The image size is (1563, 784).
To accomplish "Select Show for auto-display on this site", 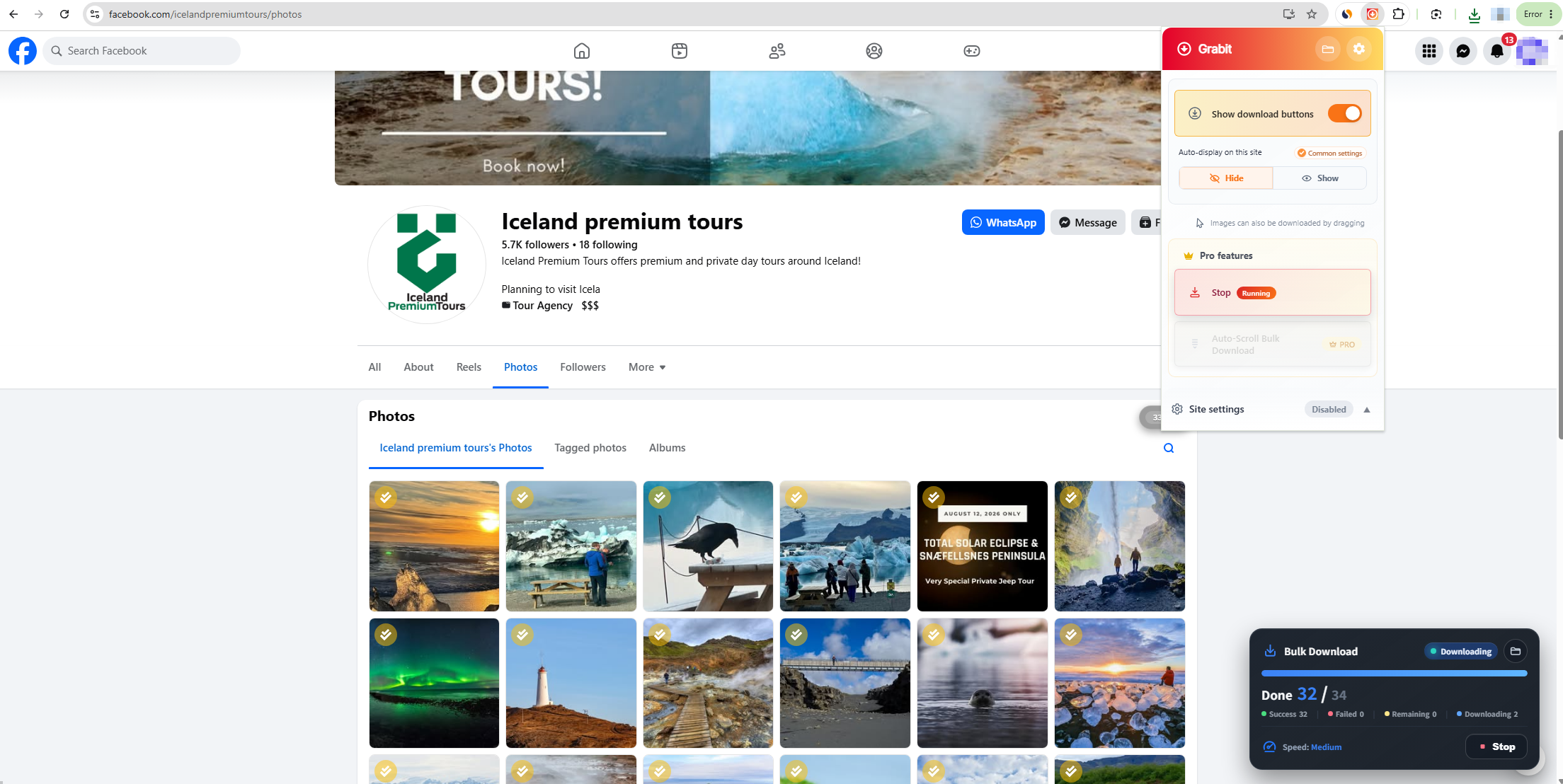I will coord(1319,178).
